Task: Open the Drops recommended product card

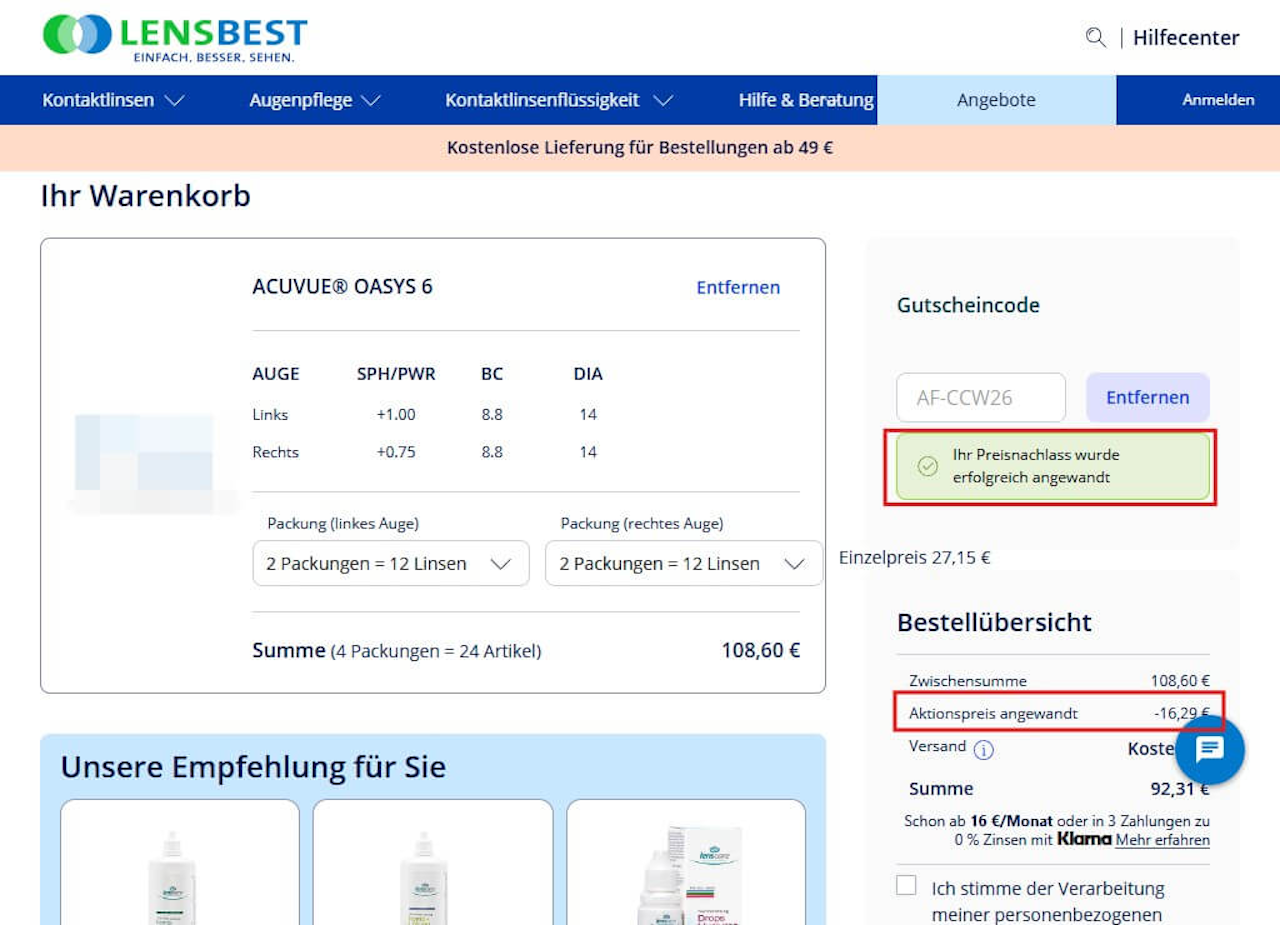Action: point(686,862)
